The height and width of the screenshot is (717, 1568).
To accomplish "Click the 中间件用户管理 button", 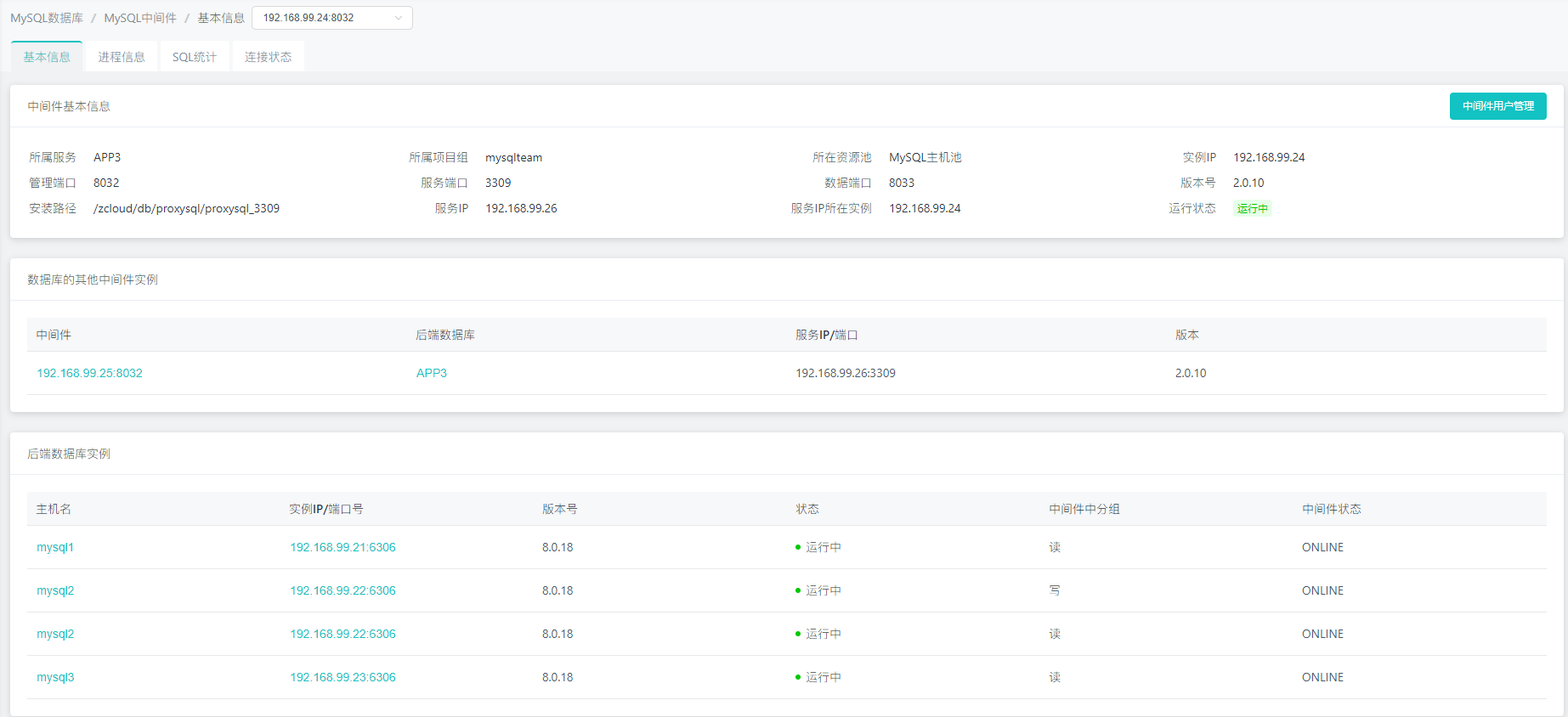I will point(1497,106).
